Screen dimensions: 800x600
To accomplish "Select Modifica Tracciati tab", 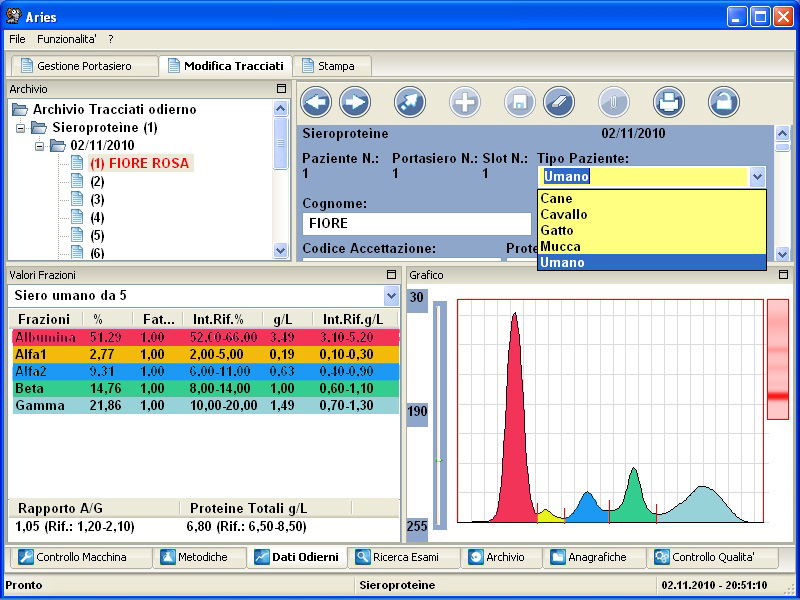I will pyautogui.click(x=226, y=66).
